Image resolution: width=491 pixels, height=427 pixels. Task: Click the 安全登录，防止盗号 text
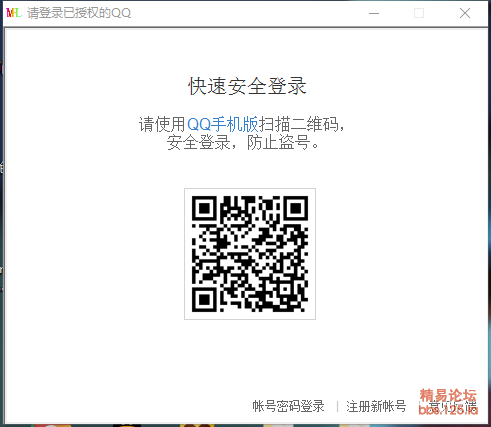(242, 142)
